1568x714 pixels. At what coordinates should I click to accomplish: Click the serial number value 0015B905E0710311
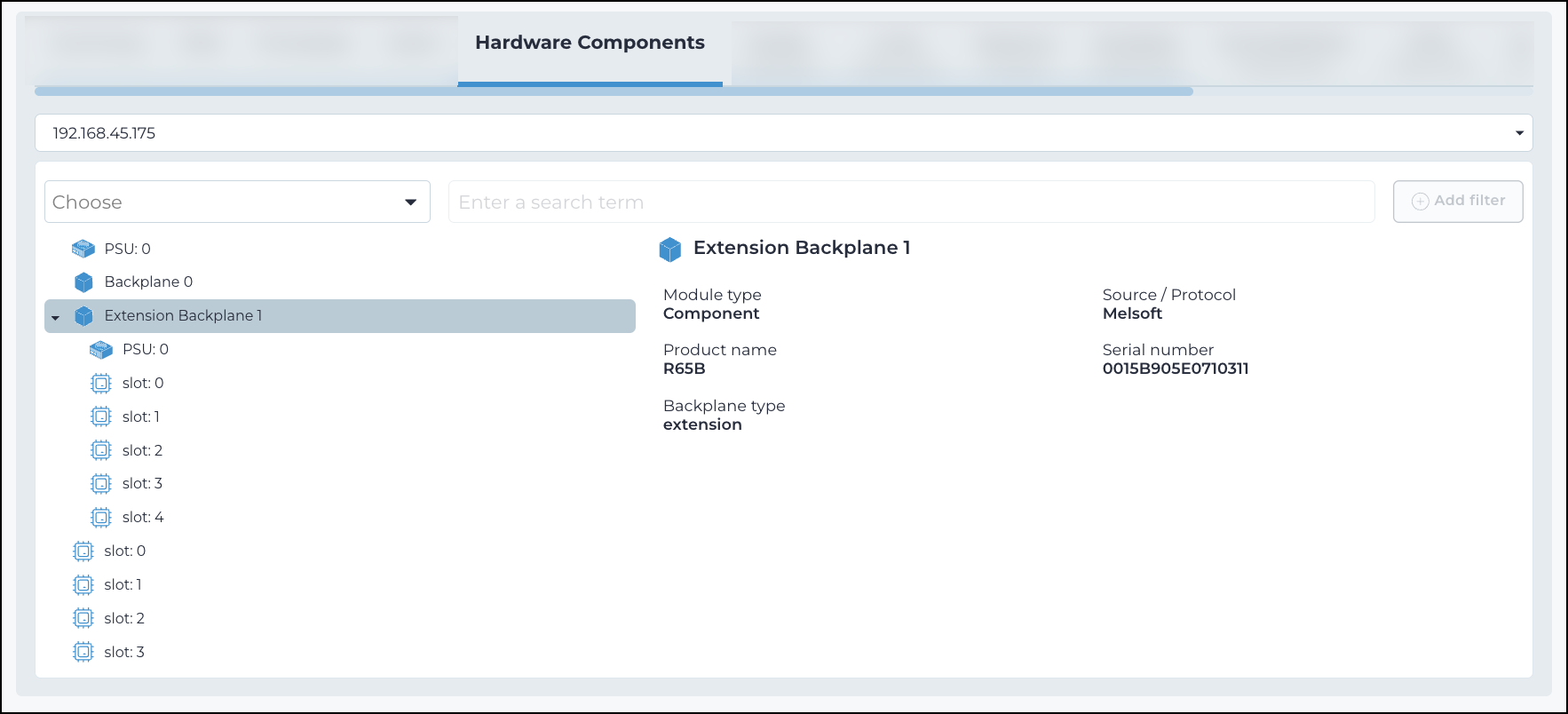1176,369
